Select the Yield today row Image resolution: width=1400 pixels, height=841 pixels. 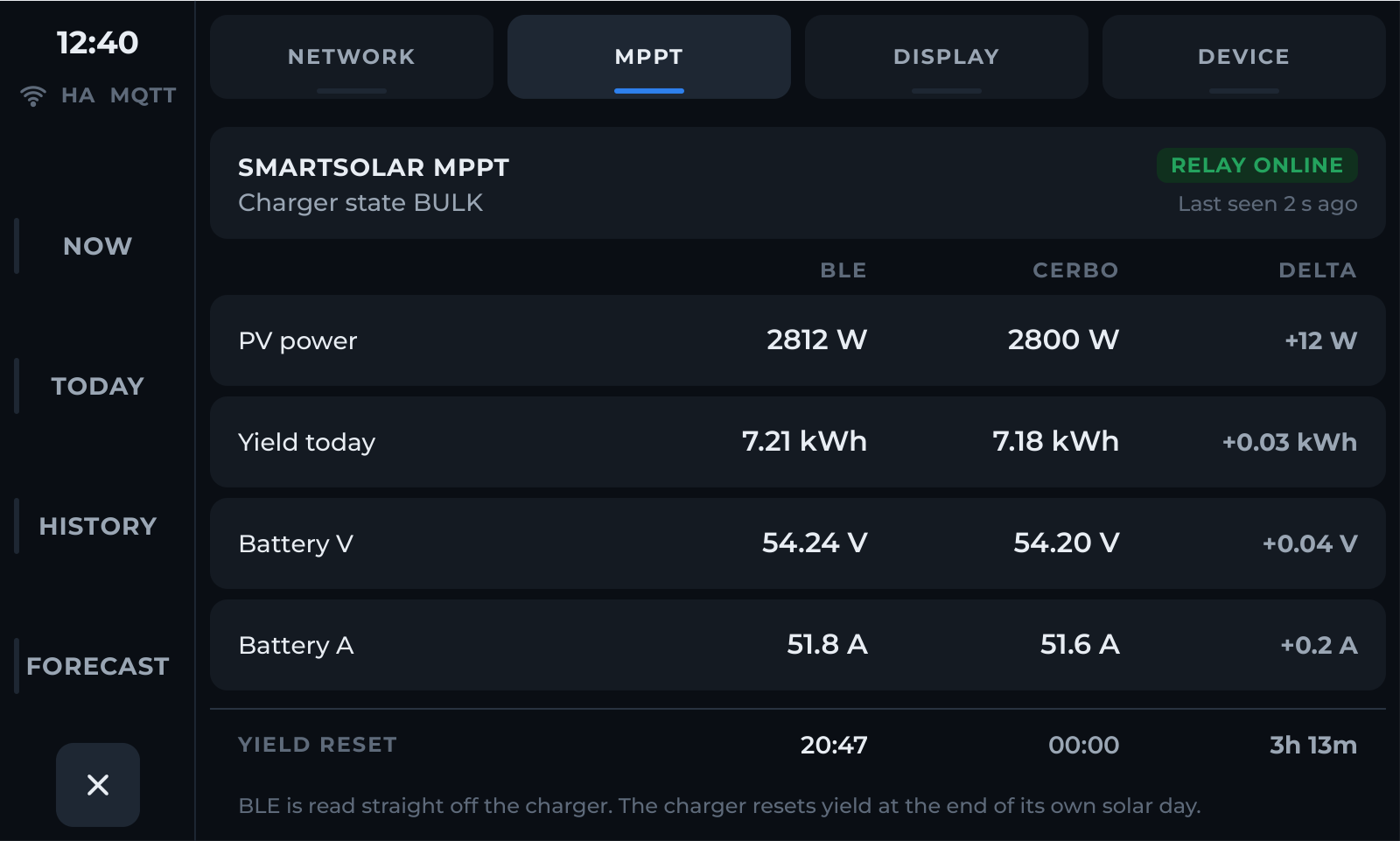798,442
